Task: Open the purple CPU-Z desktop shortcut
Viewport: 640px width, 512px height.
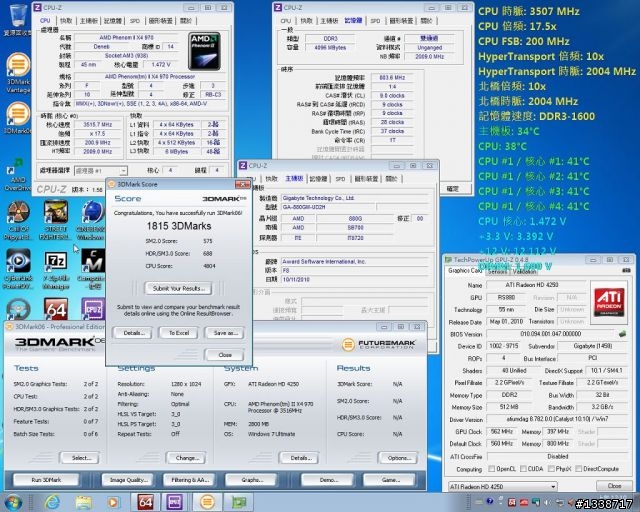Action: click(93, 309)
